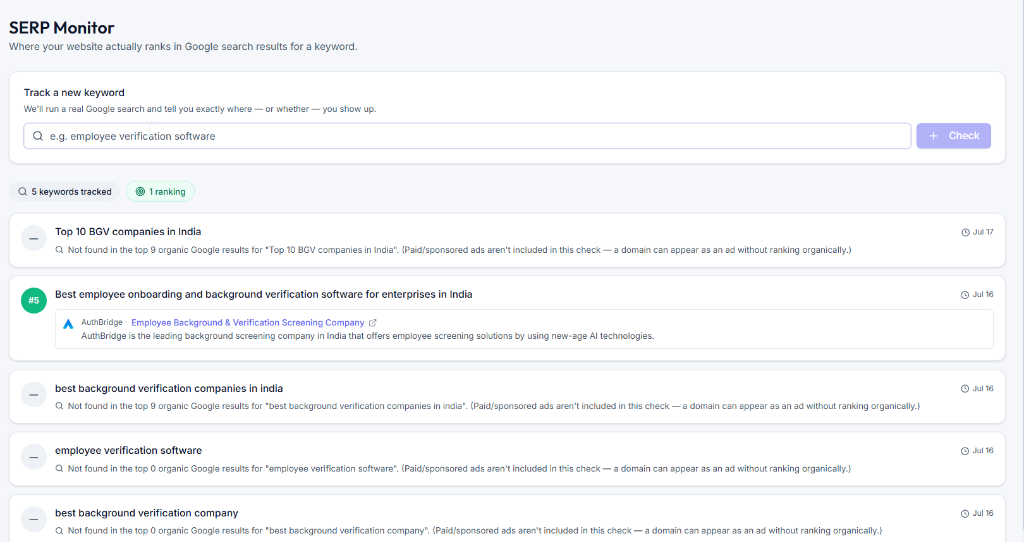Click the 'Jul 17' date text
Viewport: 1024px width, 542px height.
983,232
